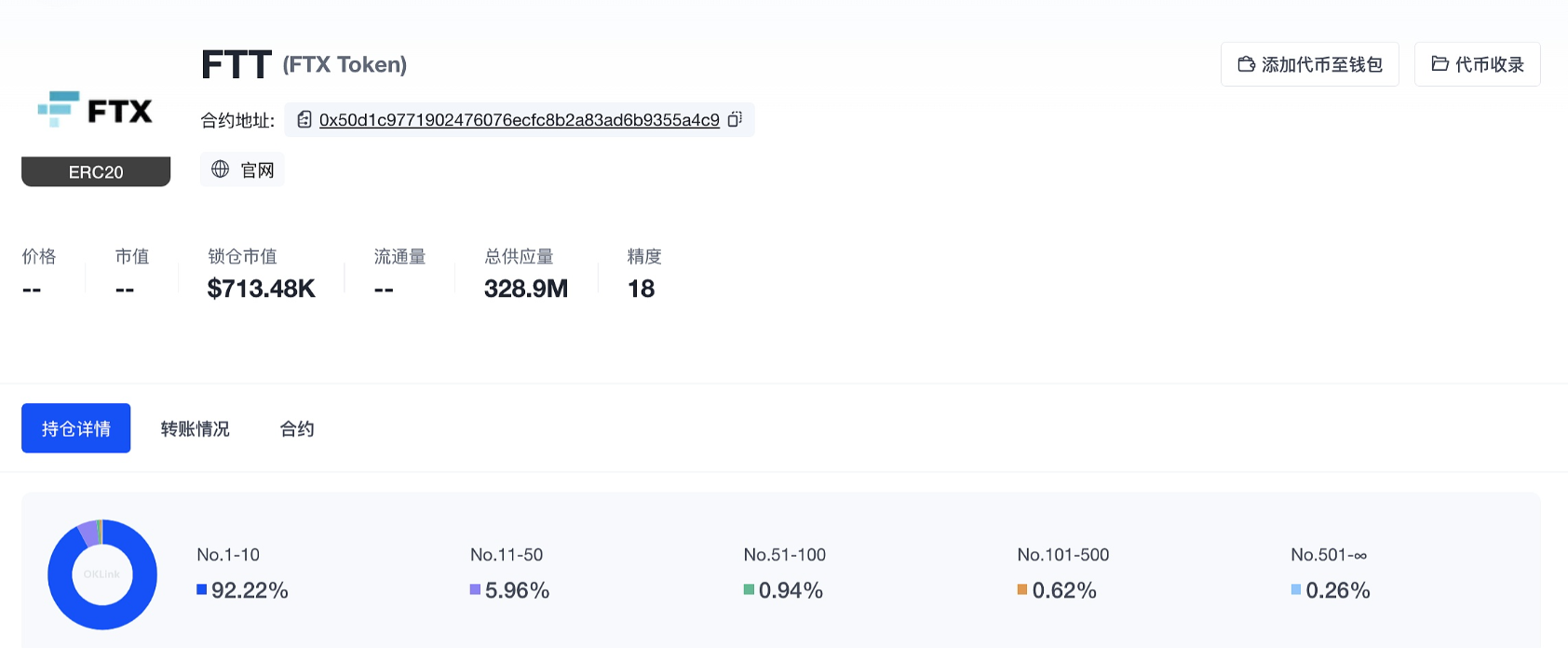Copy the contract address with copy icon
Viewport: 1568px width, 648px height.
click(x=735, y=119)
